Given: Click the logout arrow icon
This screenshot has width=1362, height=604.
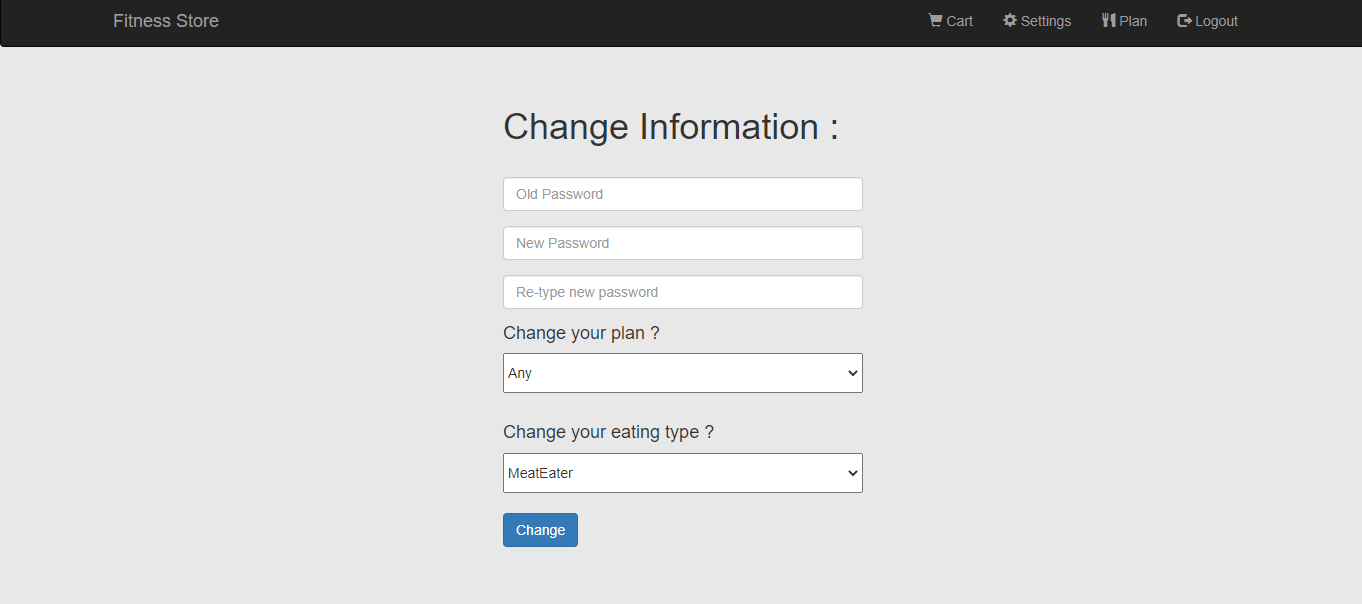Looking at the screenshot, I should coord(1183,20).
